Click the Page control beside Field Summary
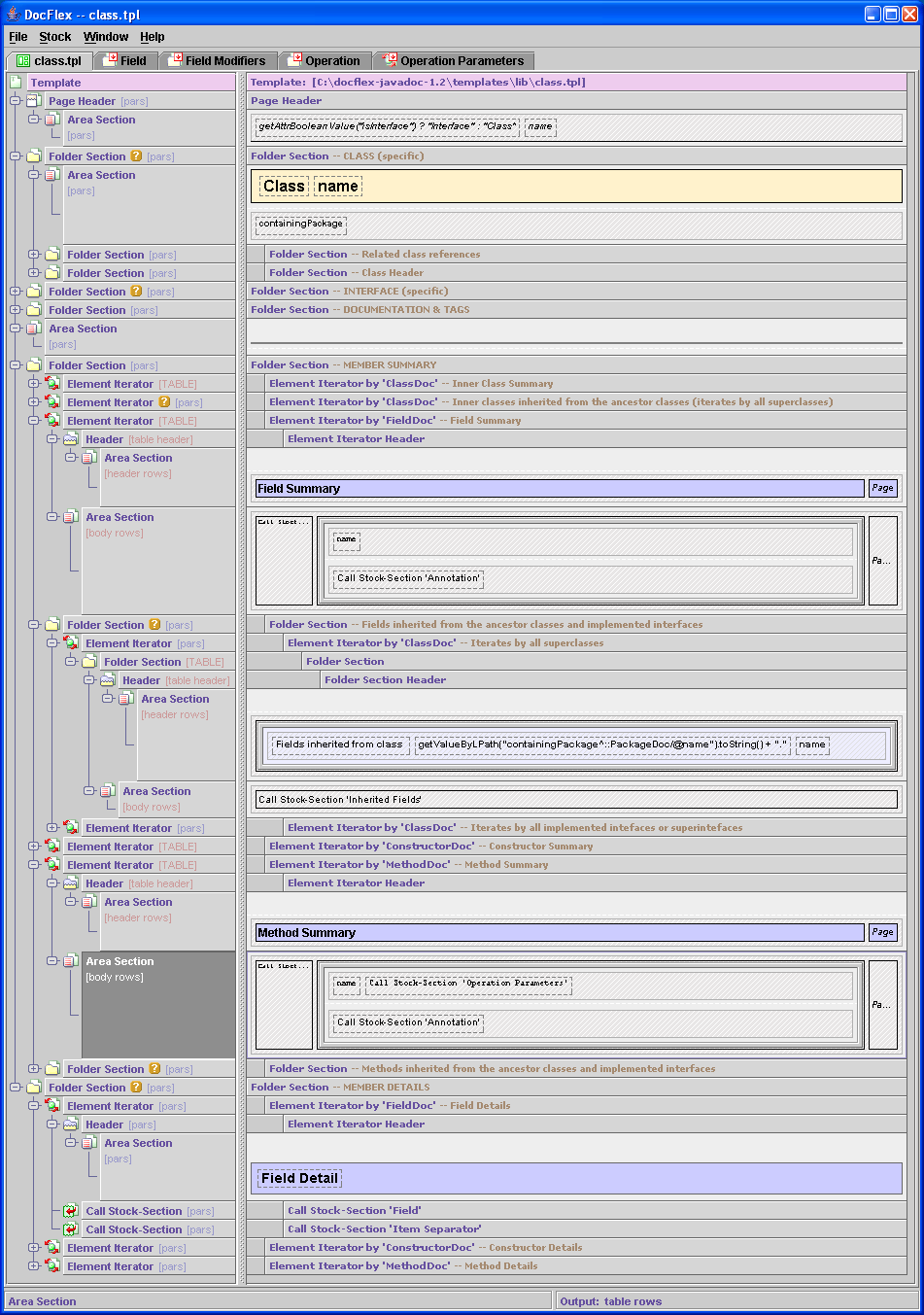The width and height of the screenshot is (924, 1315). tap(882, 489)
